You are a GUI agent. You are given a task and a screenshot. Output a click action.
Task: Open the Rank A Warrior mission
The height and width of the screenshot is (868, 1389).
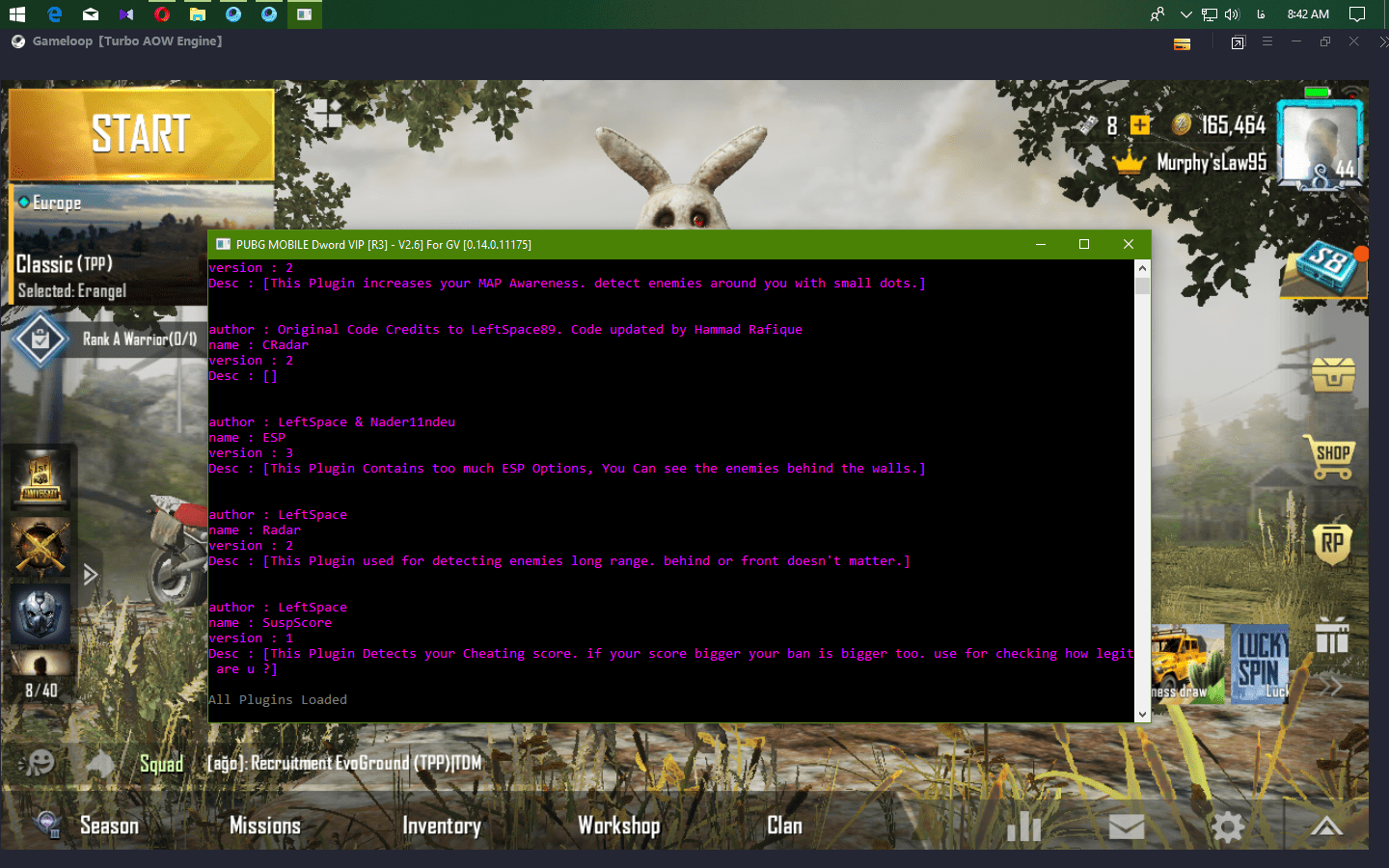[106, 339]
